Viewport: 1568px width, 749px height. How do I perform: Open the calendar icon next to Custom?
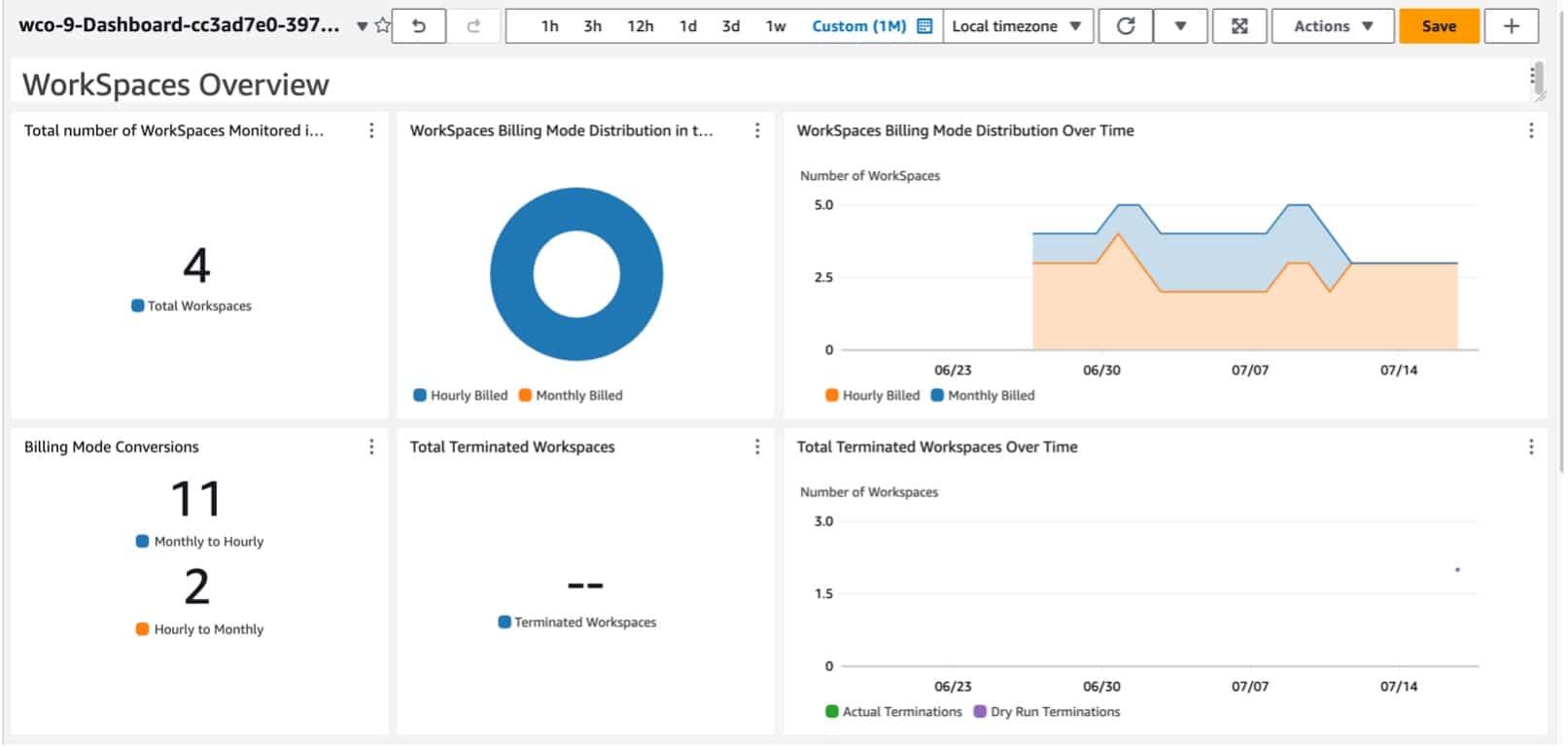pyautogui.click(x=924, y=26)
